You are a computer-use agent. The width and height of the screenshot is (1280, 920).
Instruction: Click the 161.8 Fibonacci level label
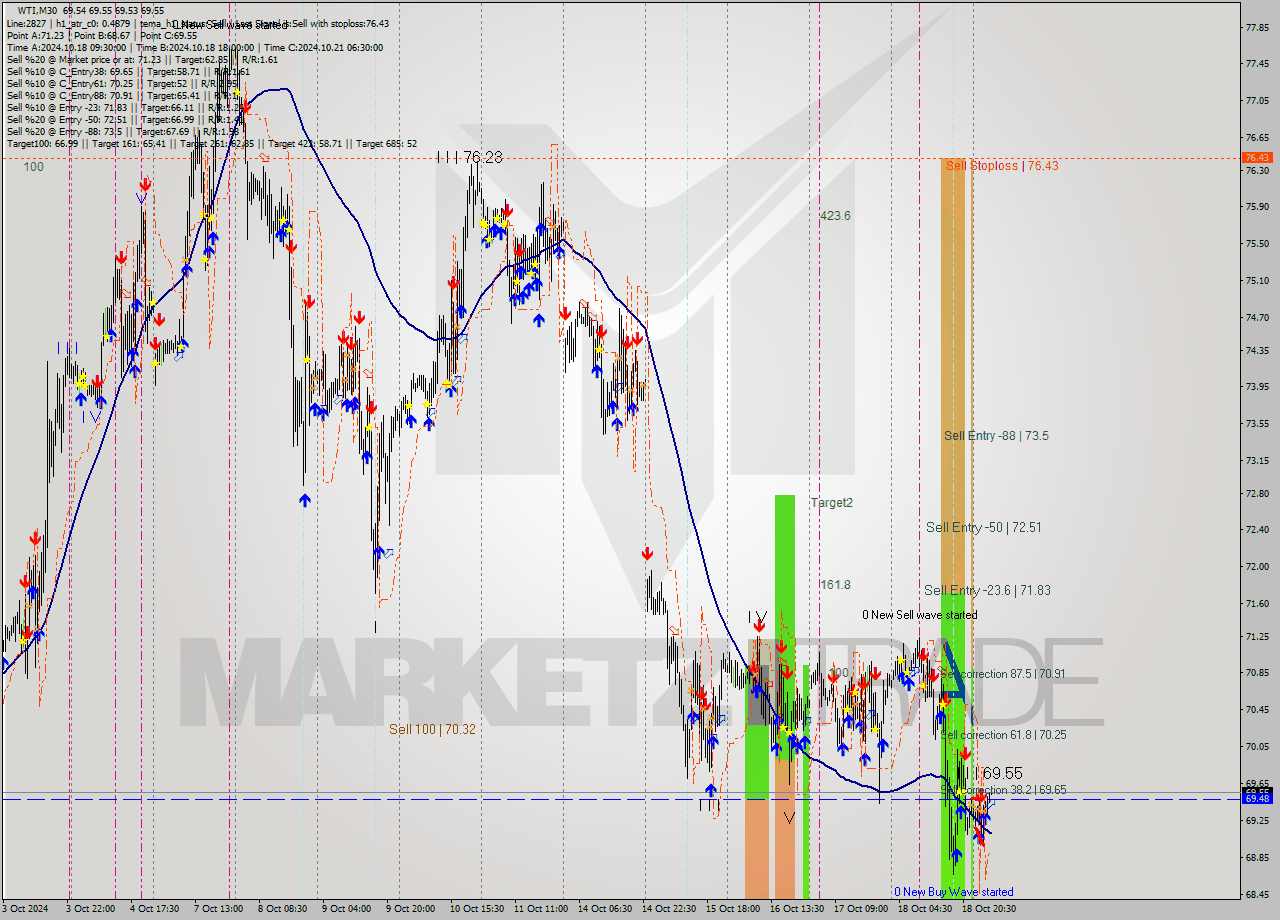(835, 584)
